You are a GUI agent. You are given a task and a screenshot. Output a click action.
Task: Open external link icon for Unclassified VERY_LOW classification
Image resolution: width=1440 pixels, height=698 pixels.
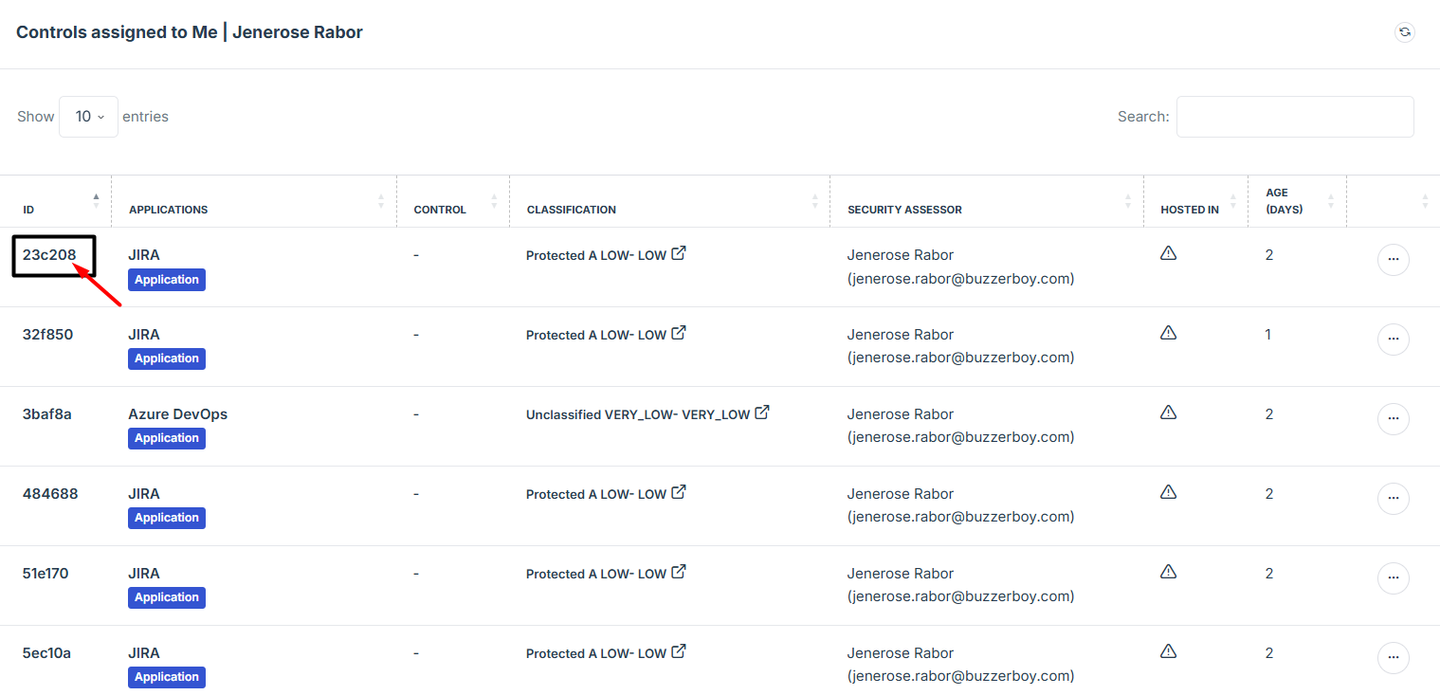pyautogui.click(x=762, y=412)
